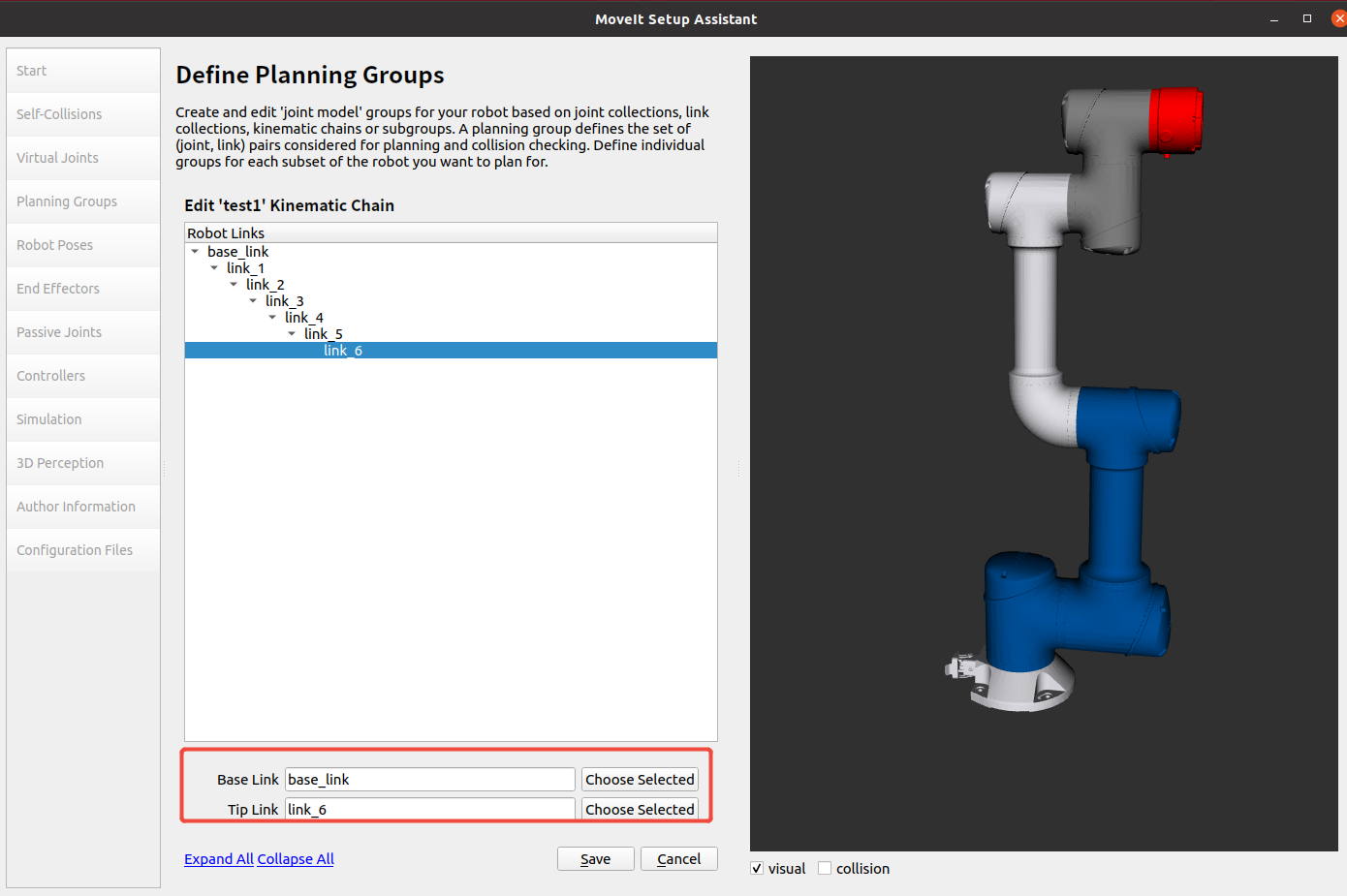
Task: Cancel editing the kinematic chain
Action: tap(679, 859)
